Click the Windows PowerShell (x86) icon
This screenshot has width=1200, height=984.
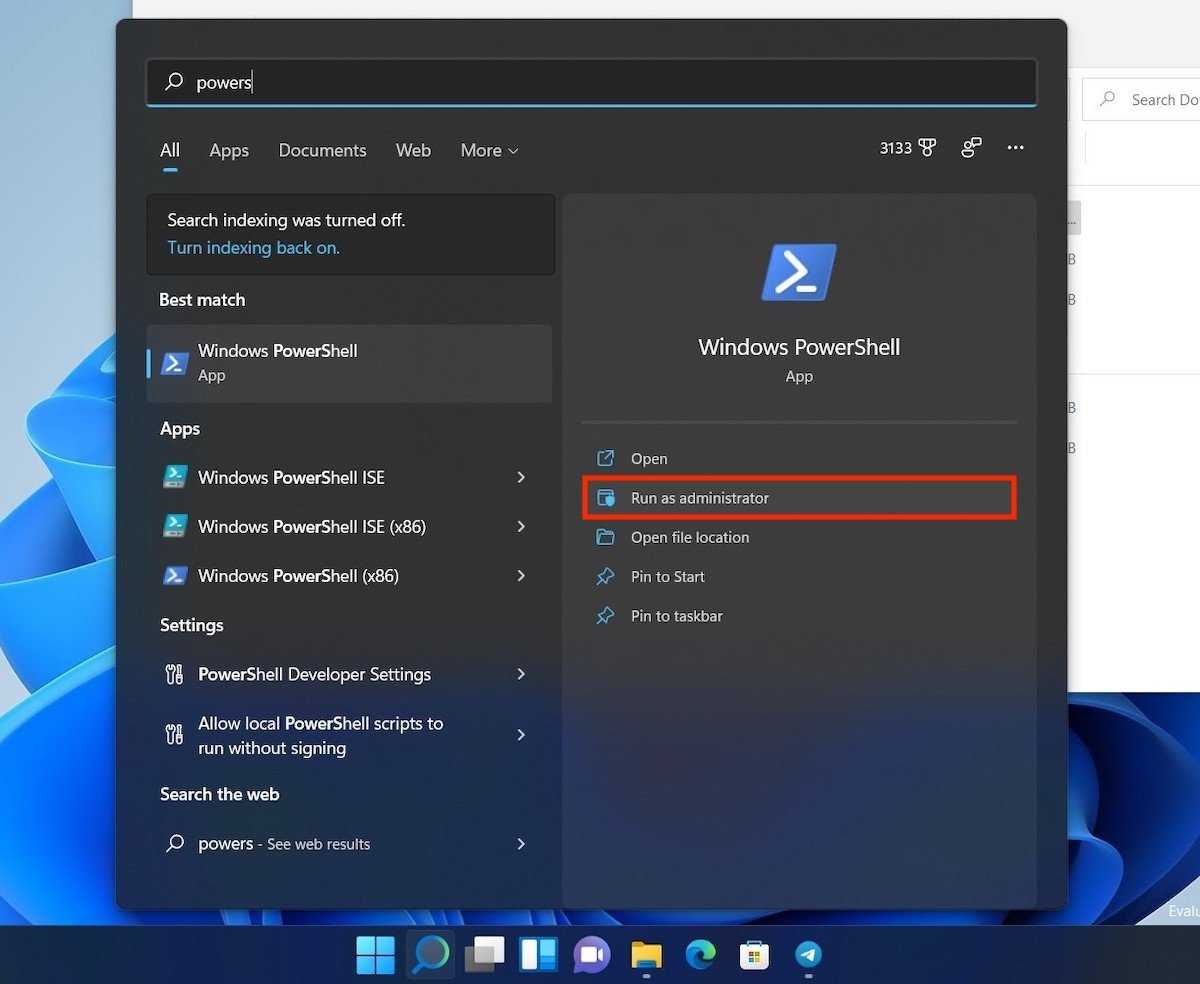coord(175,575)
